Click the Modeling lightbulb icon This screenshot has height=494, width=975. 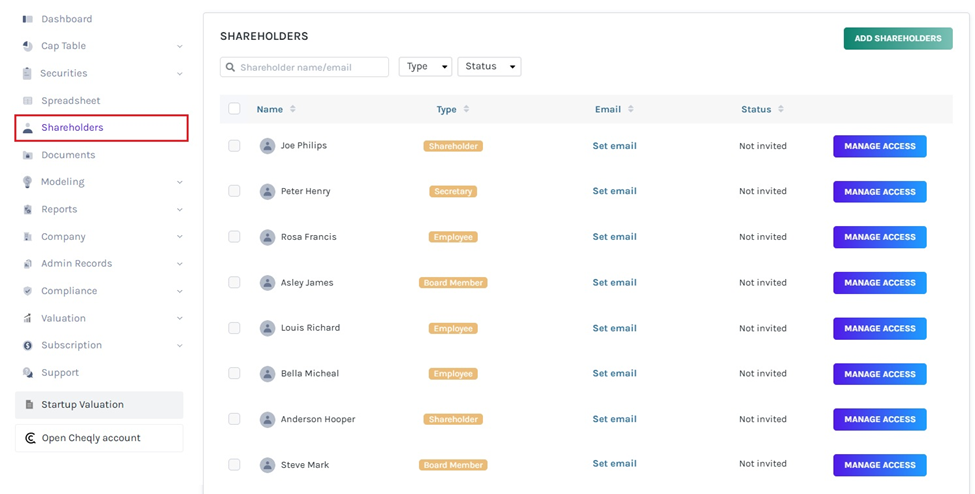click(28, 182)
